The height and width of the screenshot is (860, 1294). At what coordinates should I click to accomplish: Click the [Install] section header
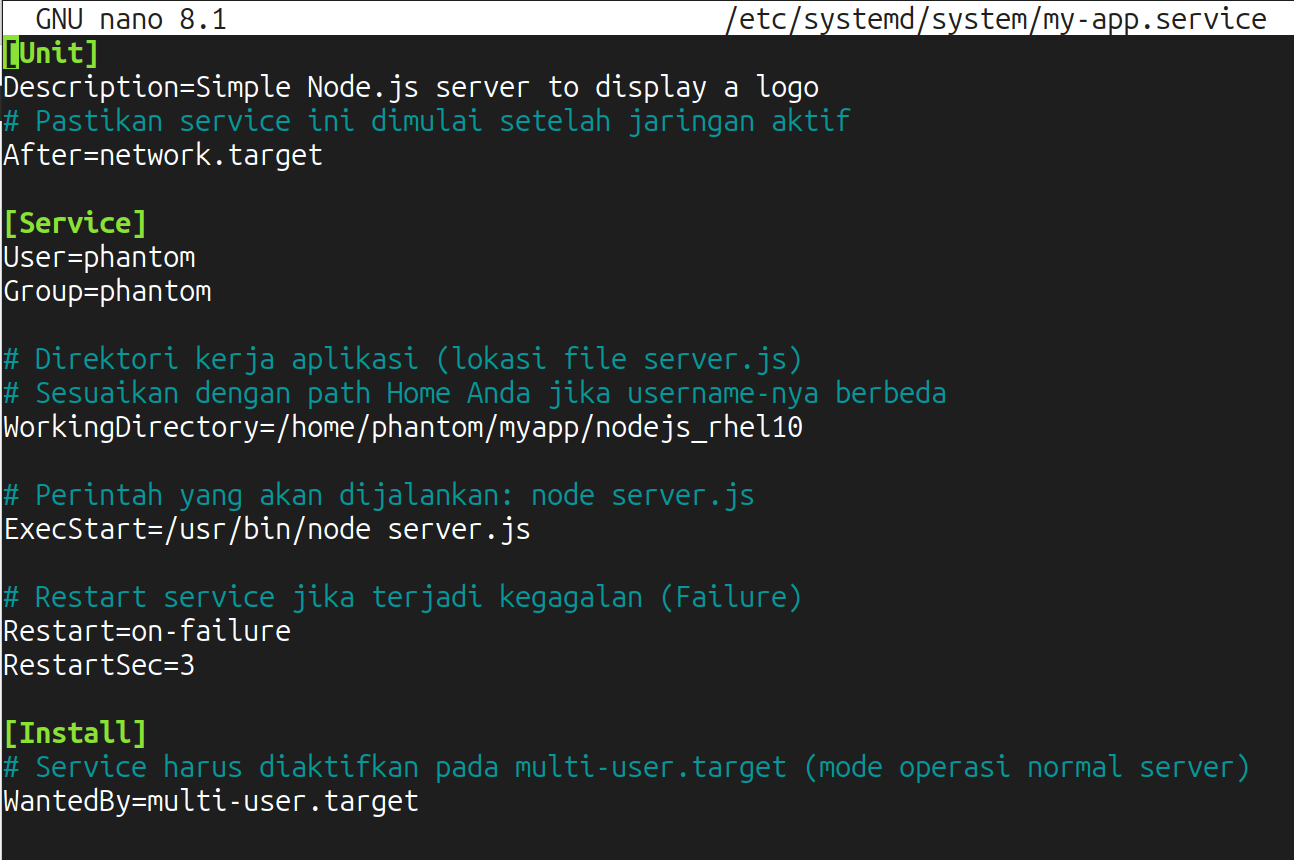[x=75, y=733]
